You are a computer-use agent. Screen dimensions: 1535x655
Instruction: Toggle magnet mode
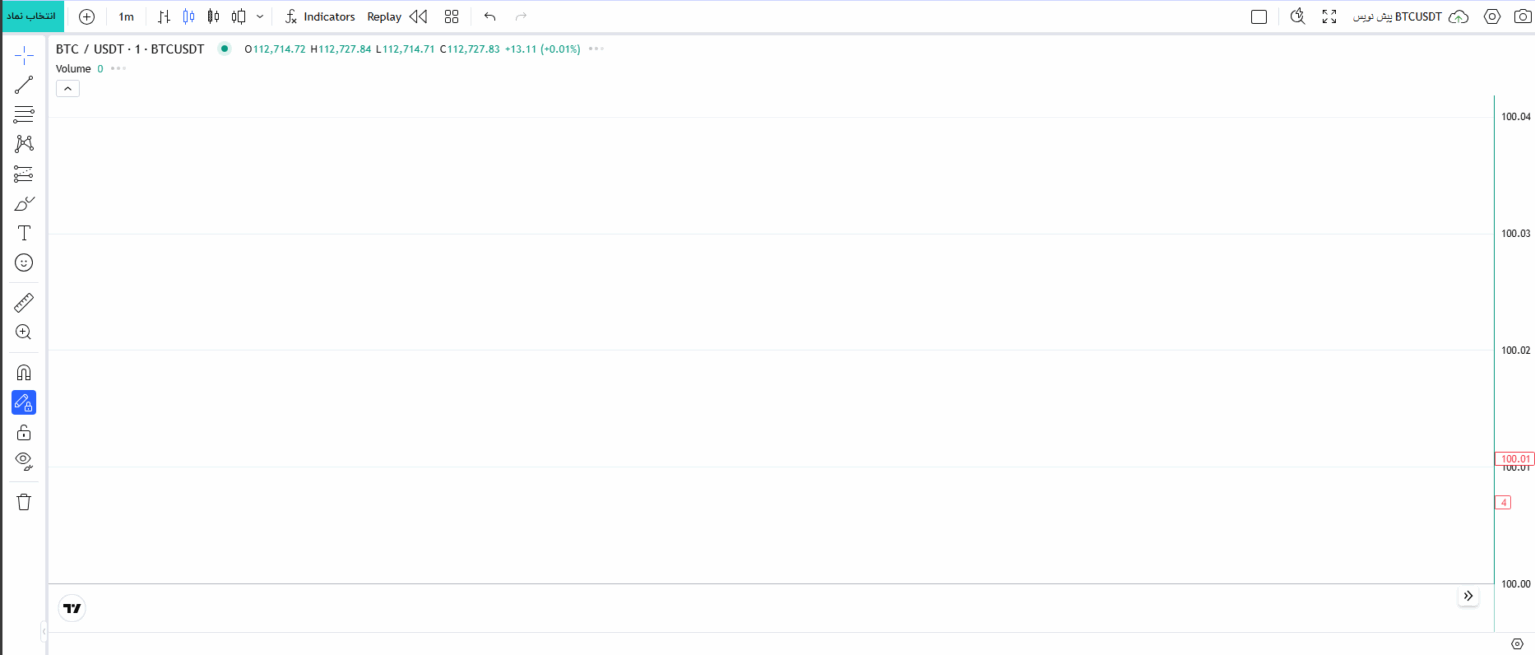pyautogui.click(x=24, y=373)
